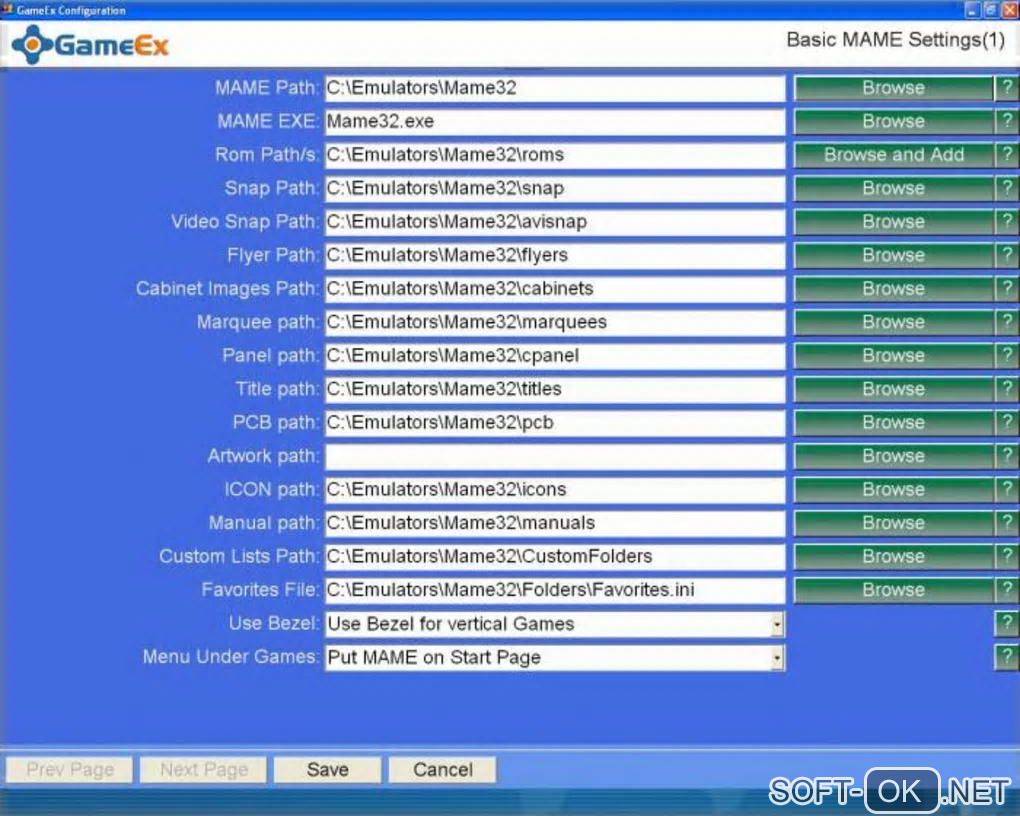Expand the Use Bezel dropdown
Screen dimensions: 1020x816
[777, 625]
